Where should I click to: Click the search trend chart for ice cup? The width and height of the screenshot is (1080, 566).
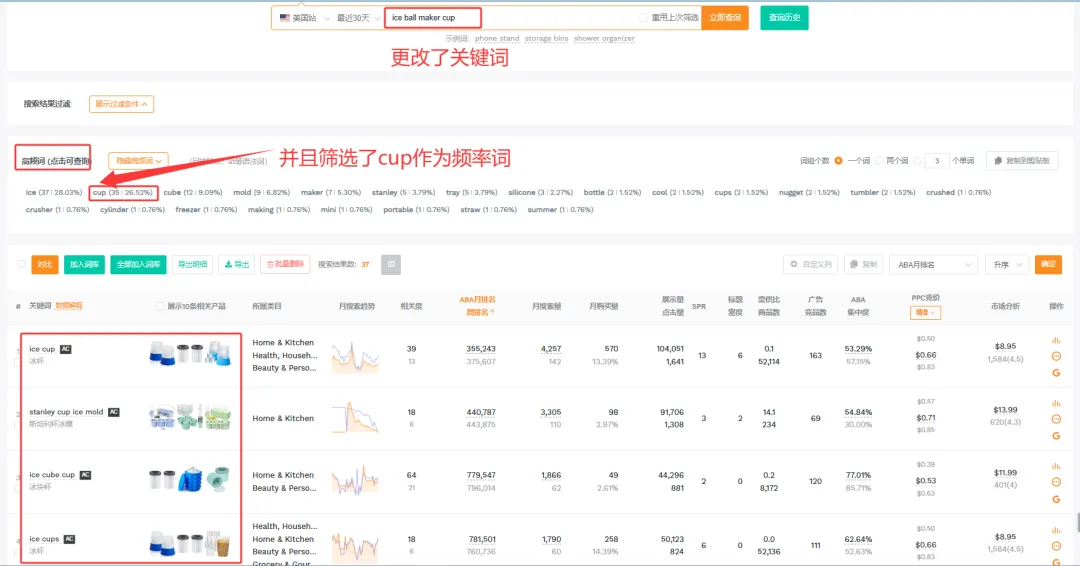(355, 356)
